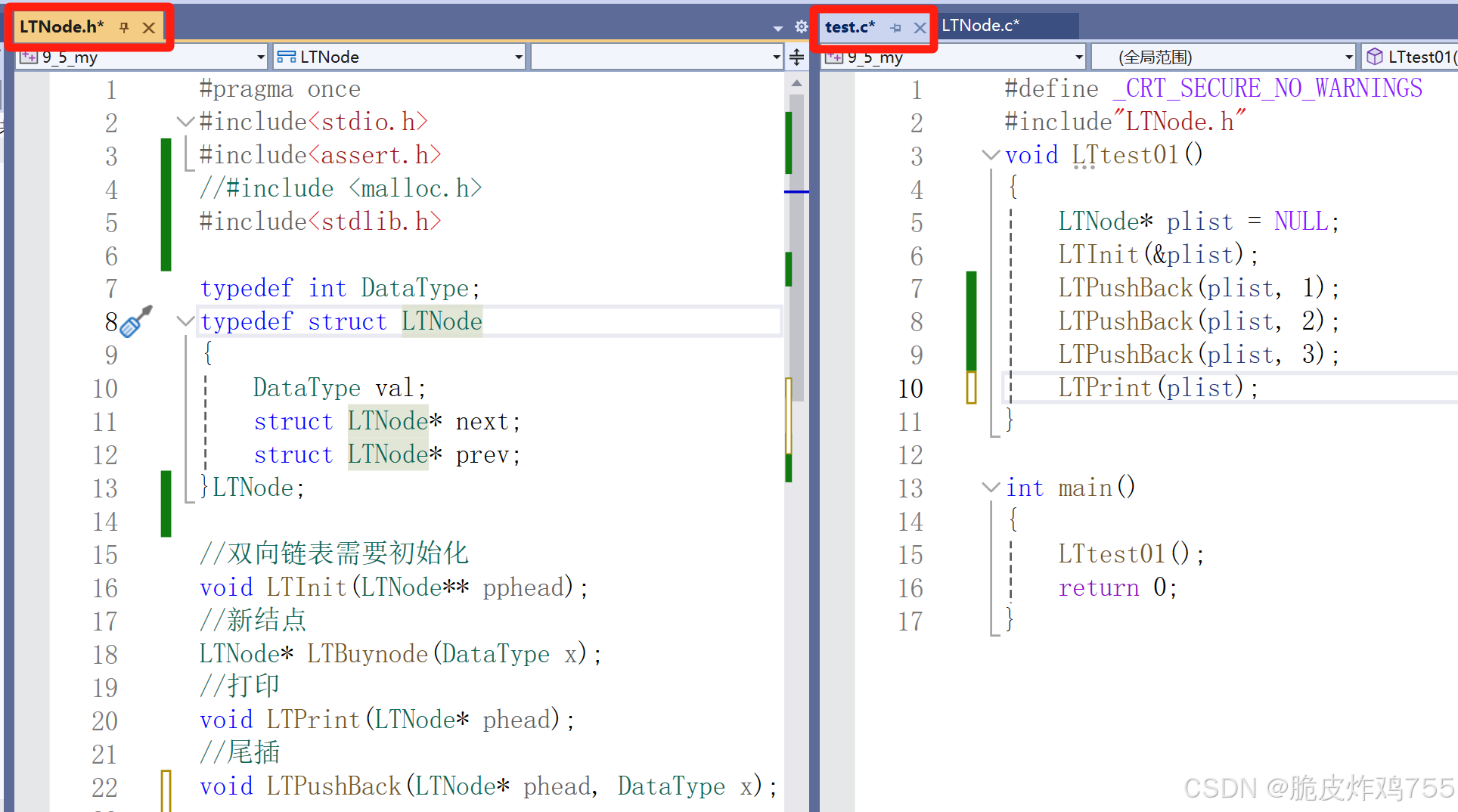1458x812 pixels.
Task: Pin the LTNode.h* tab
Action: [x=125, y=28]
